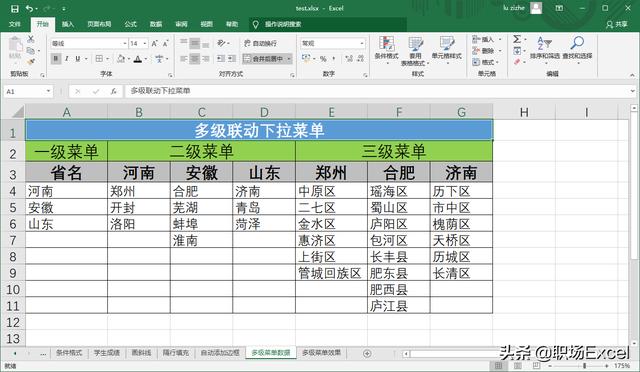Screen dimensions: 640x372
Task: Open sheet tab 多级菜单效果
Action: [321, 353]
